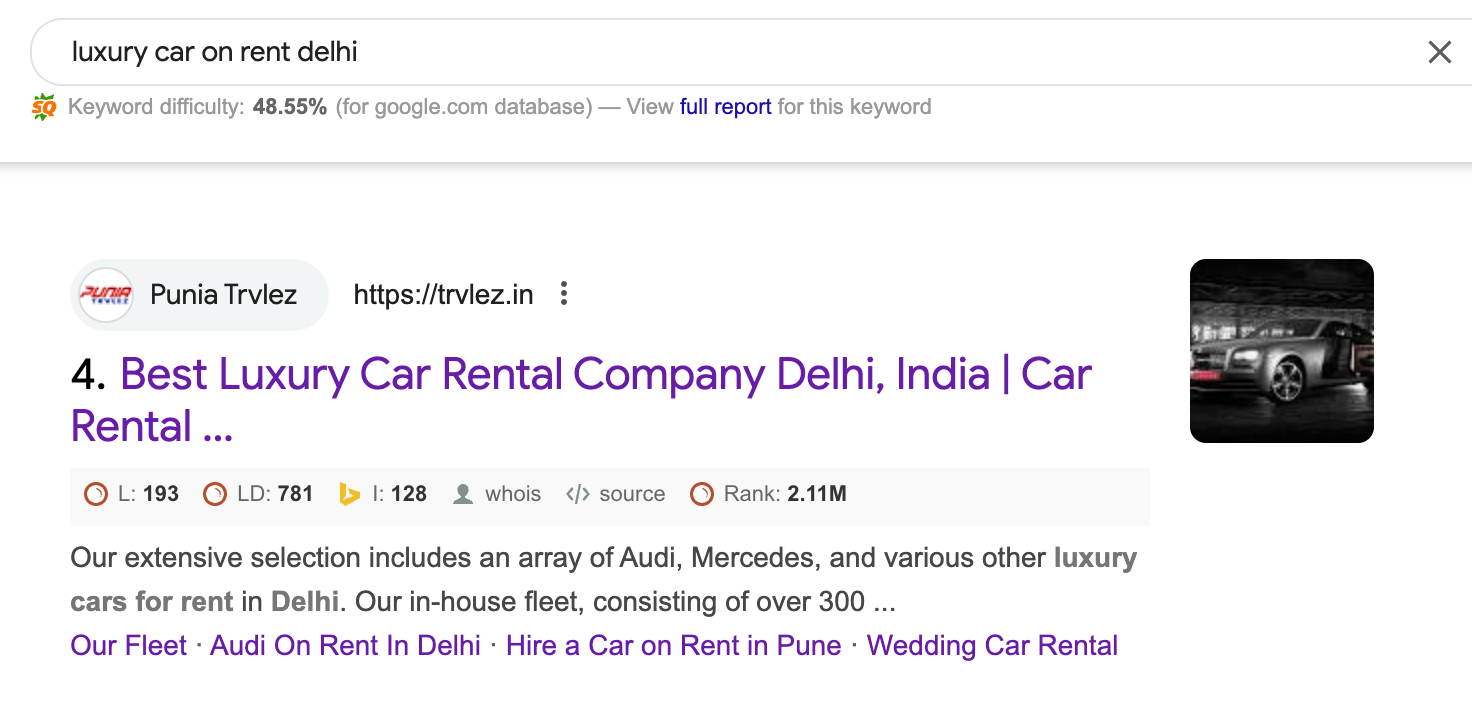
Task: Open the Bing index 'I: 128' value
Action: point(399,494)
